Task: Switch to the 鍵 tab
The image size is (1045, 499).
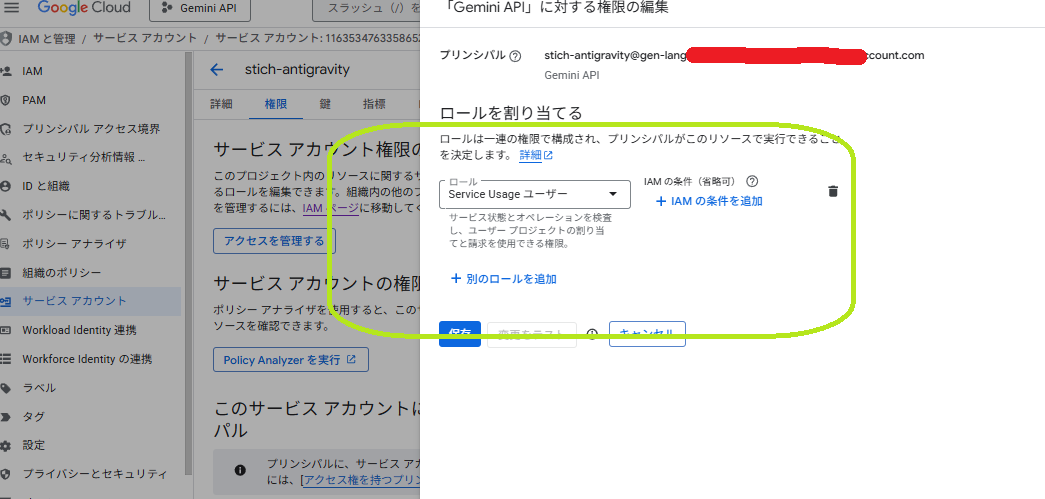Action: tap(325, 104)
